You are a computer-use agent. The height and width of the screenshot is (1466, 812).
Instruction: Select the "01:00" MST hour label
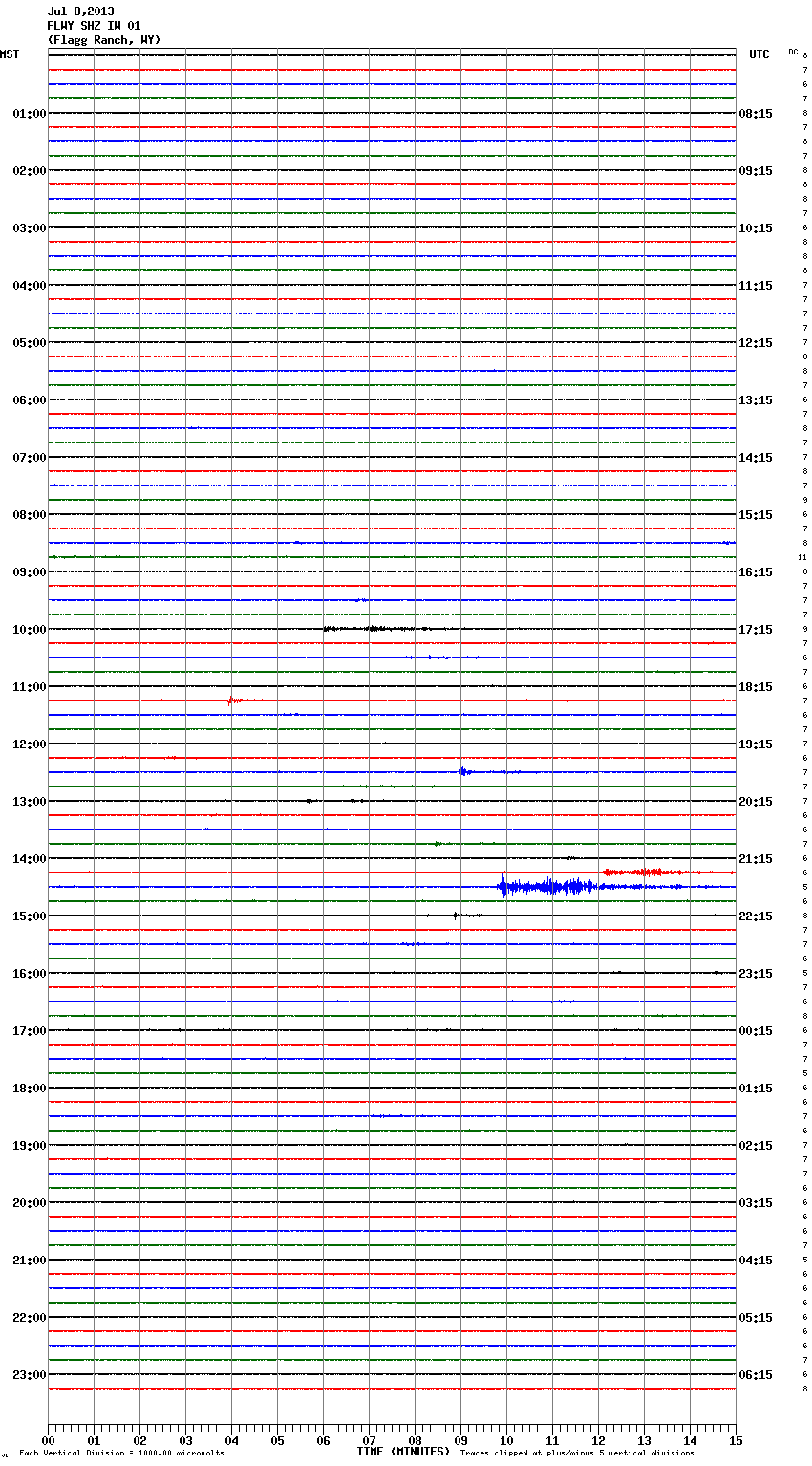coord(30,114)
